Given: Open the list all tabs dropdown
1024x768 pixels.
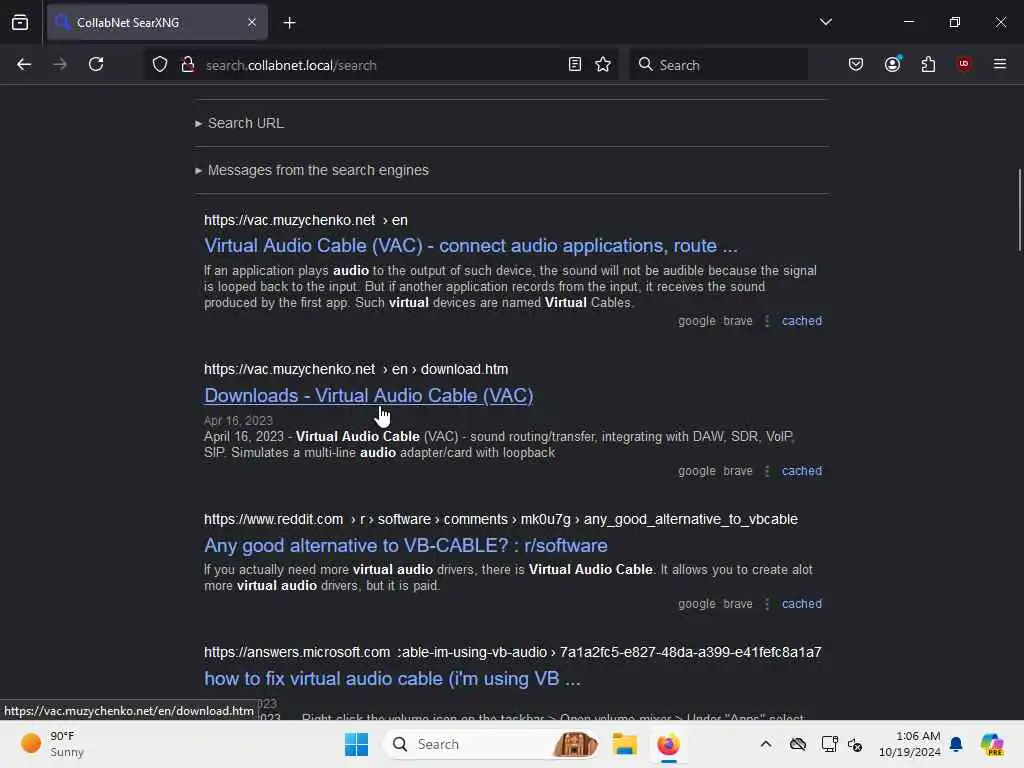Looking at the screenshot, I should (x=825, y=22).
